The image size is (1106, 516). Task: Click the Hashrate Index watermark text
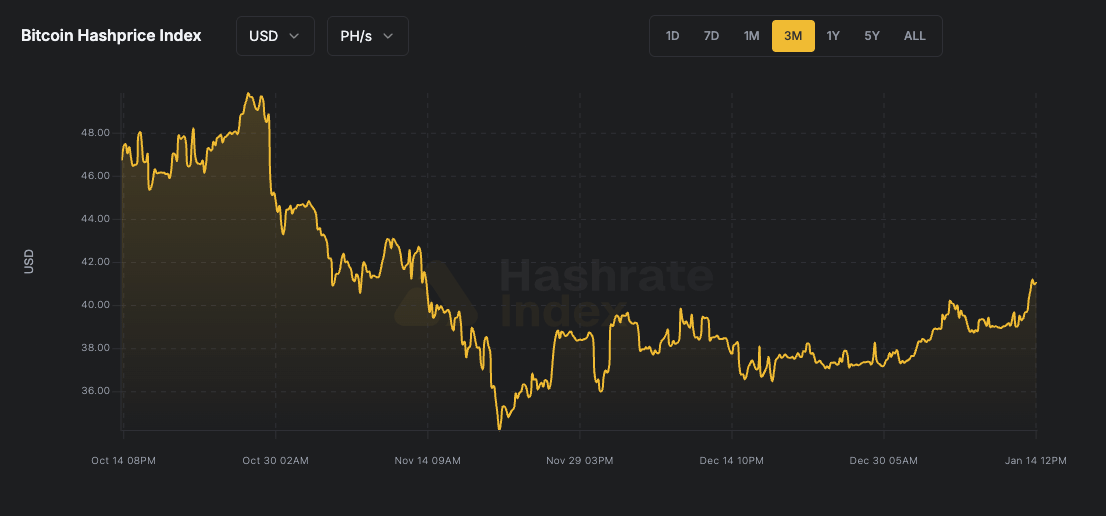606,292
